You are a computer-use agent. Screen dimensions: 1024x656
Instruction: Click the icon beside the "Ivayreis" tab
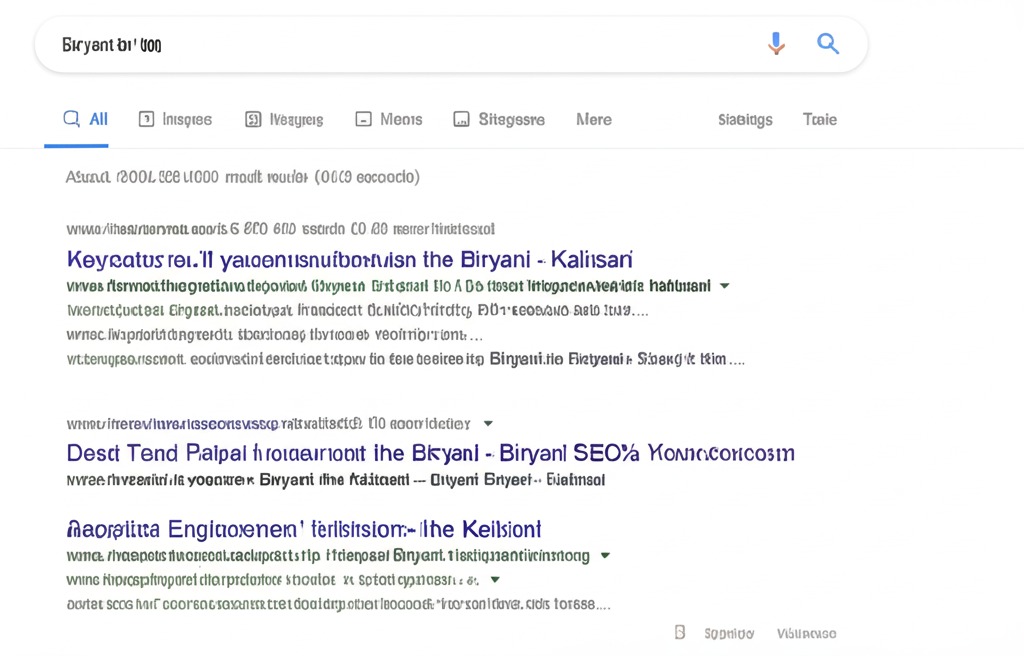253,119
